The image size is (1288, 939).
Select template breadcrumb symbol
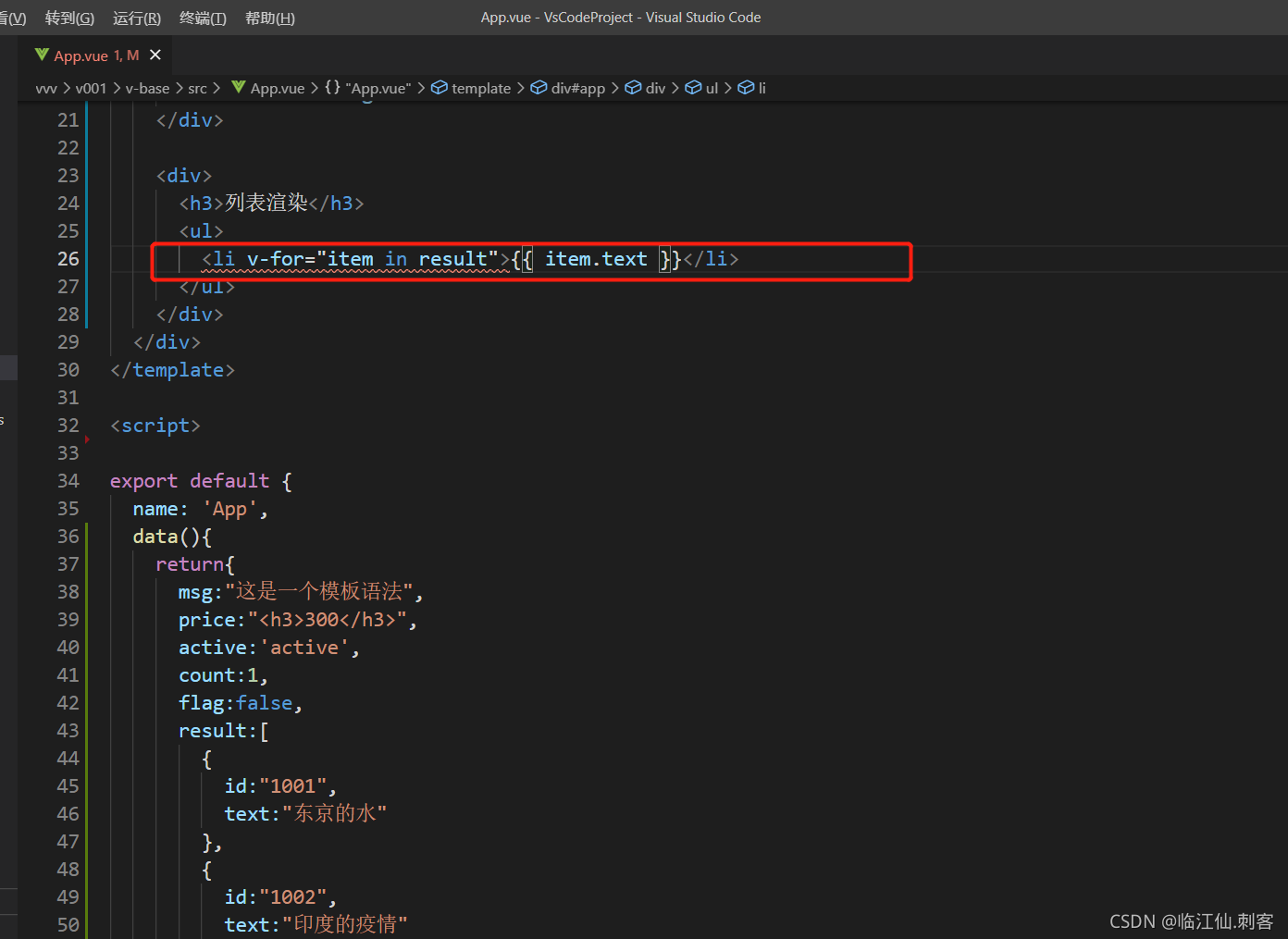coord(481,88)
